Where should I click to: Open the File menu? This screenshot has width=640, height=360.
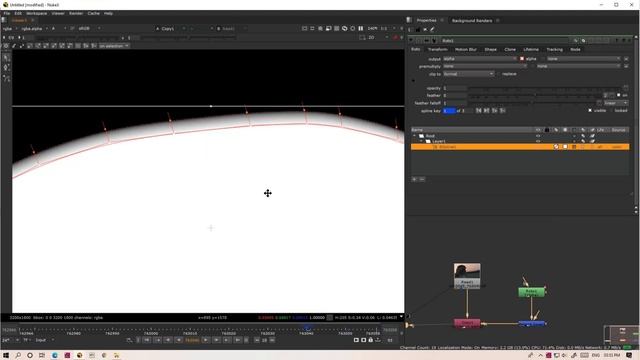pyautogui.click(x=7, y=13)
